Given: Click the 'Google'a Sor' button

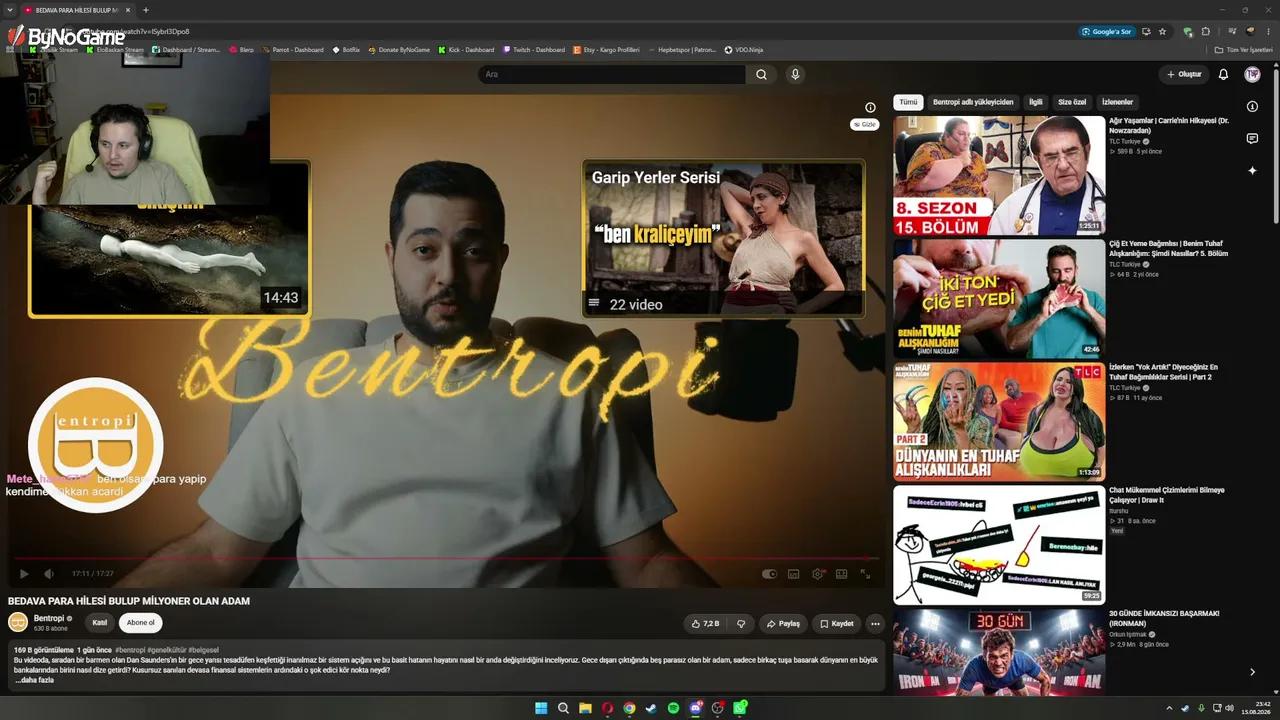Looking at the screenshot, I should click(x=1107, y=31).
